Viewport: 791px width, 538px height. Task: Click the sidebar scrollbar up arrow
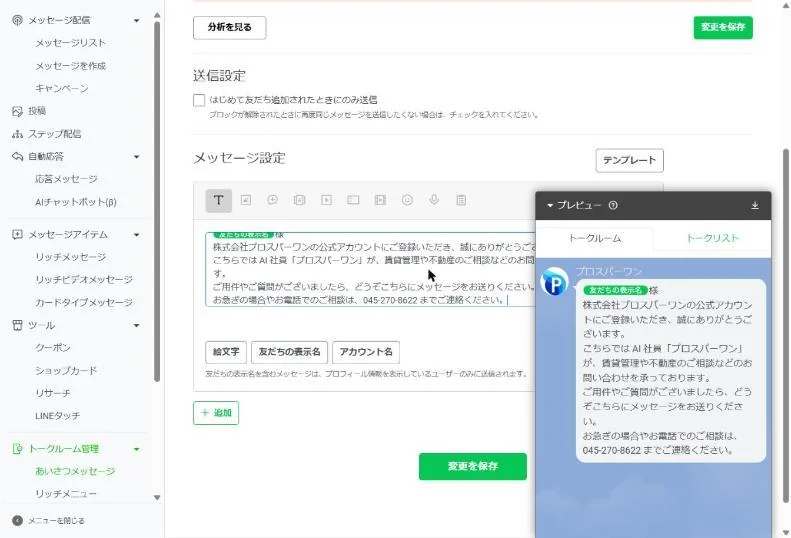click(157, 15)
